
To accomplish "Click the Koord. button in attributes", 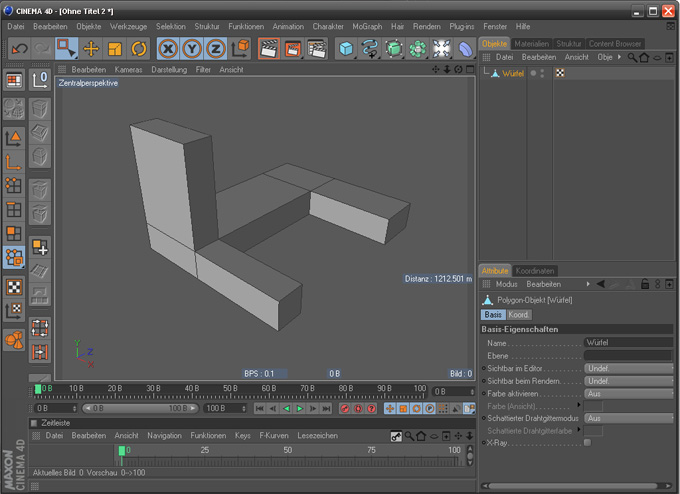I will click(x=519, y=315).
